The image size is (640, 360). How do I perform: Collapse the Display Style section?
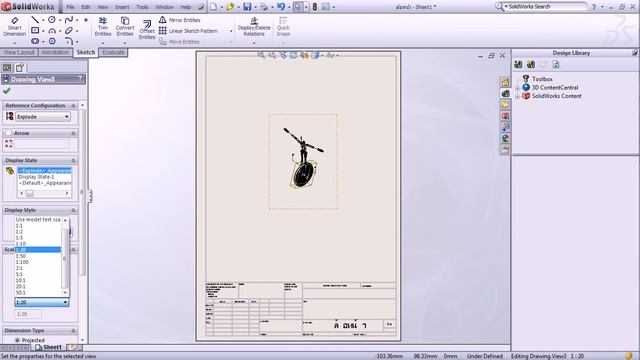73,210
